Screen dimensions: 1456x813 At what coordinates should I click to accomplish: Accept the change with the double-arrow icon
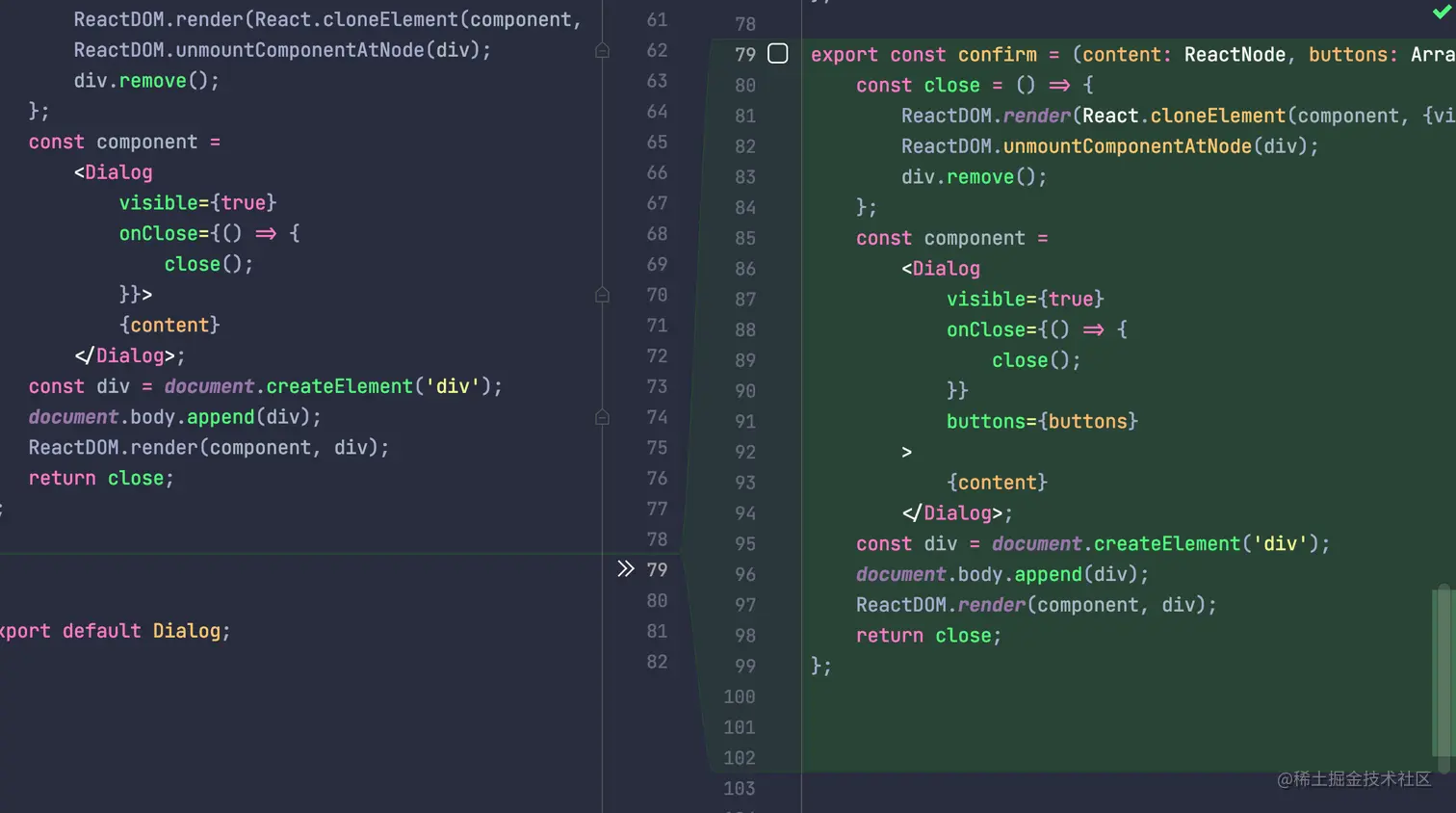click(x=626, y=569)
